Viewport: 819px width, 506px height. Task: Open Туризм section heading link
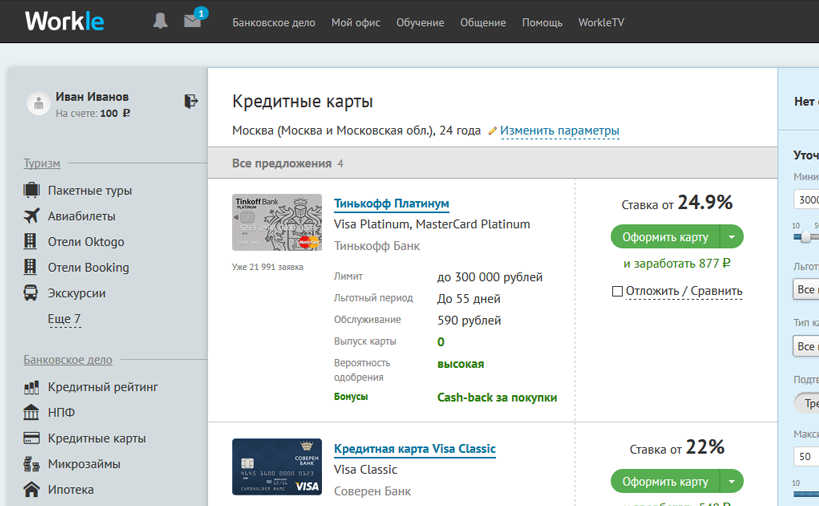coord(42,163)
